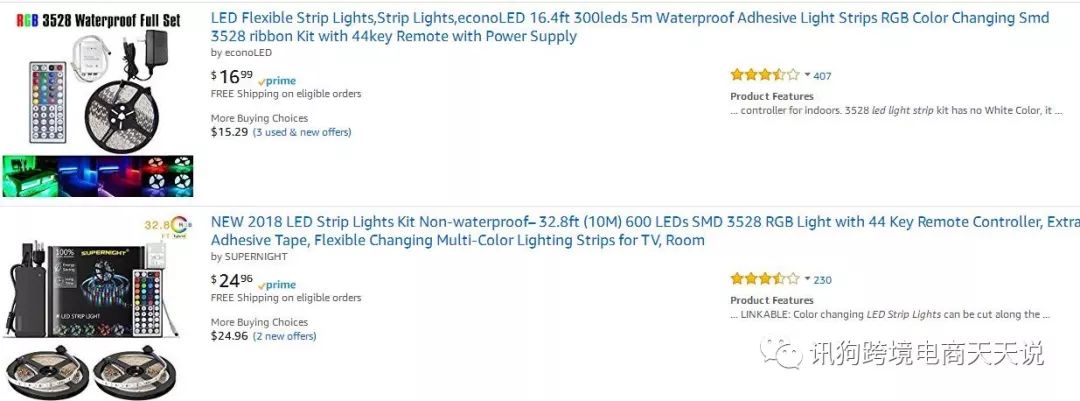Open the 3 used & new offers link
This screenshot has height=401, width=1080.
tap(302, 132)
